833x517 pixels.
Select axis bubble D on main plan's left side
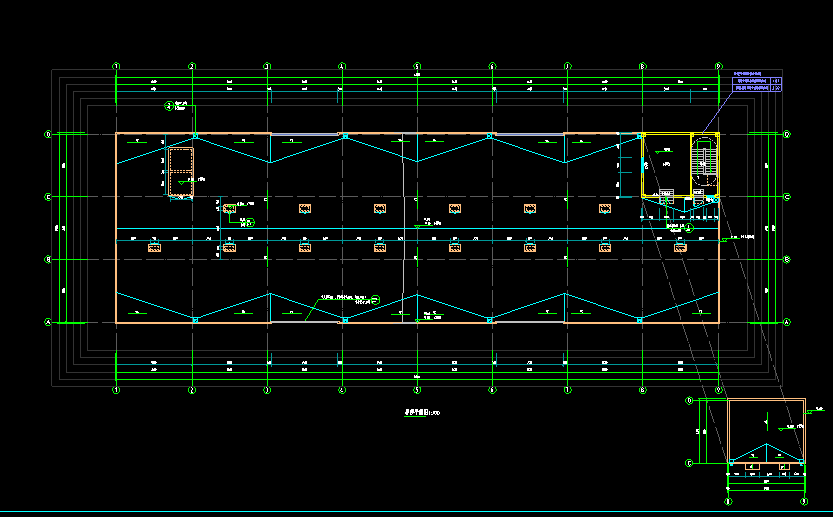tap(47, 134)
